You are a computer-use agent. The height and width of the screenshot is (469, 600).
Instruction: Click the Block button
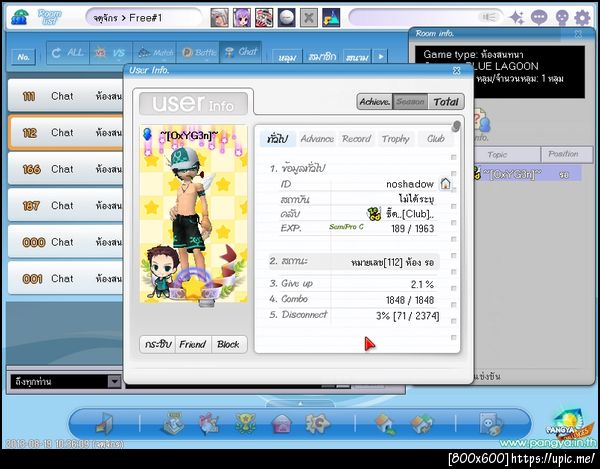pos(228,344)
